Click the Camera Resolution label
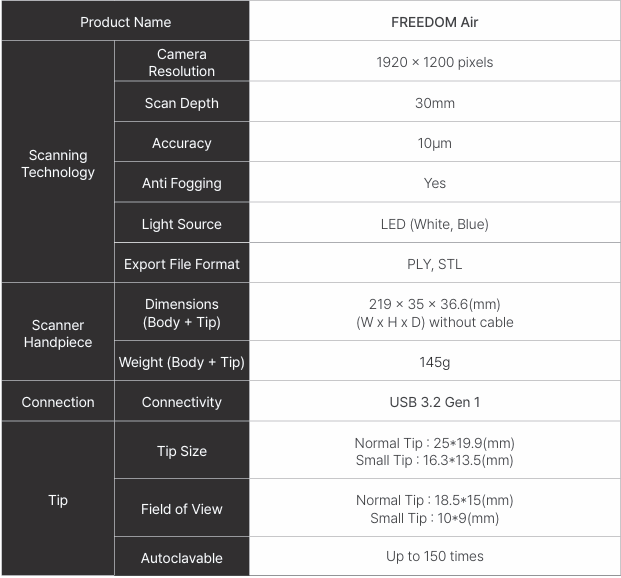Image resolution: width=621 pixels, height=578 pixels. point(181,62)
